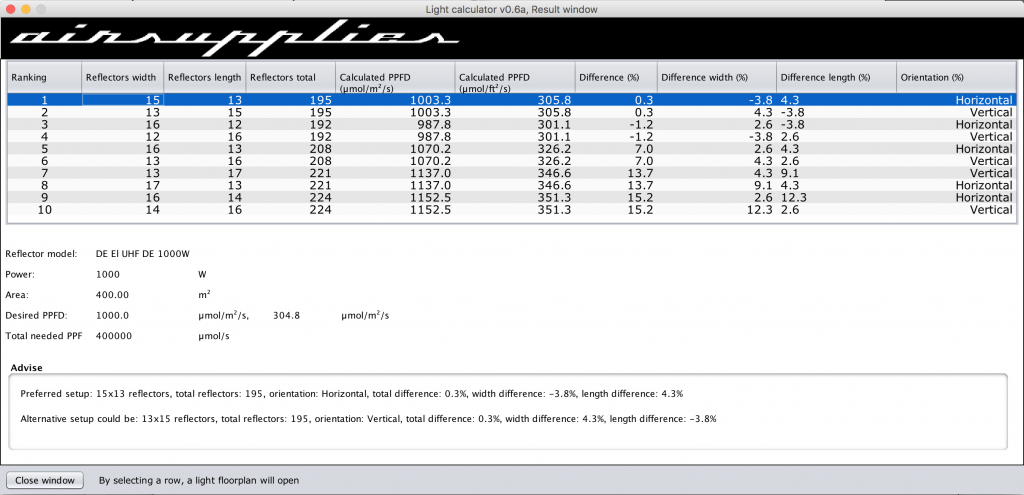Image resolution: width=1024 pixels, height=495 pixels.
Task: Select the ranking 2 row
Action: pos(500,113)
